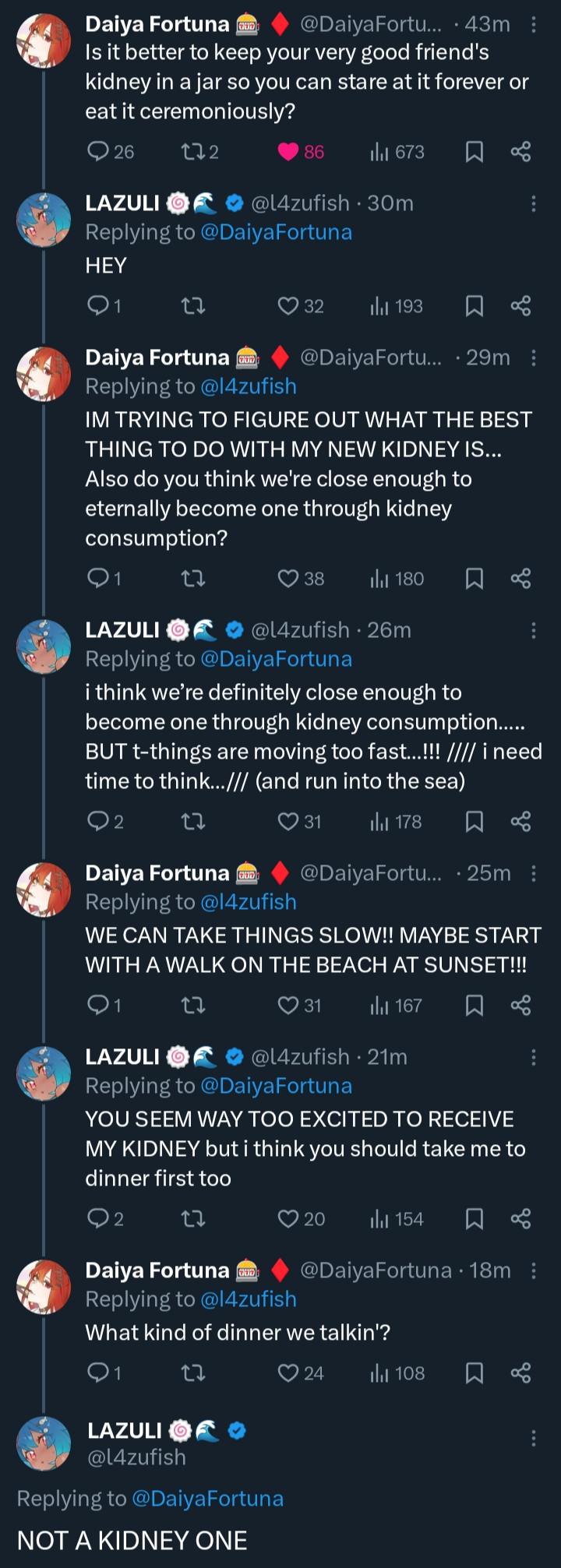Like LAZULI's "HEY" reply
The width and height of the screenshot is (561, 1568).
point(288,306)
